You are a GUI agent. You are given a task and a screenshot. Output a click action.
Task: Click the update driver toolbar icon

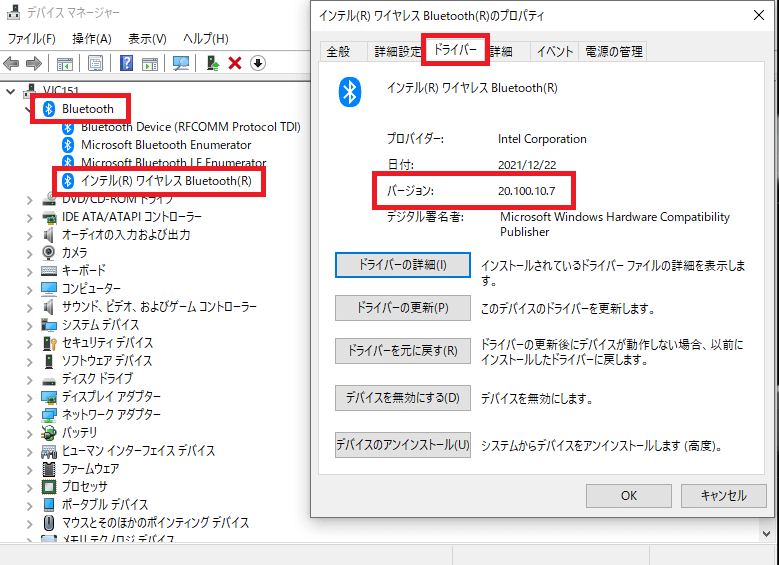click(x=213, y=63)
